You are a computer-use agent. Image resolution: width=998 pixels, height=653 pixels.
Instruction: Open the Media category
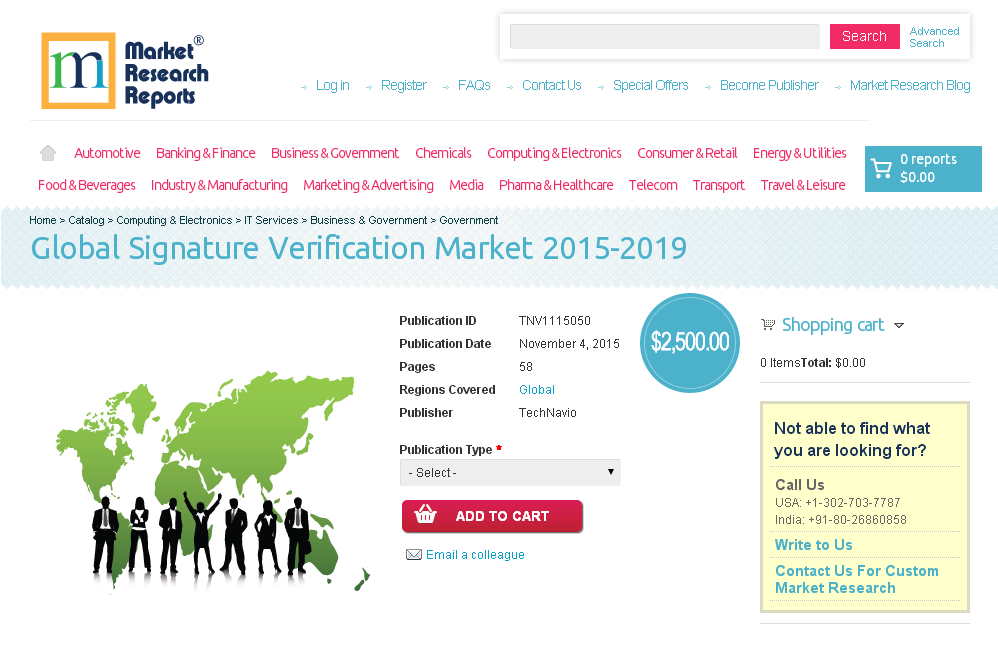[466, 185]
